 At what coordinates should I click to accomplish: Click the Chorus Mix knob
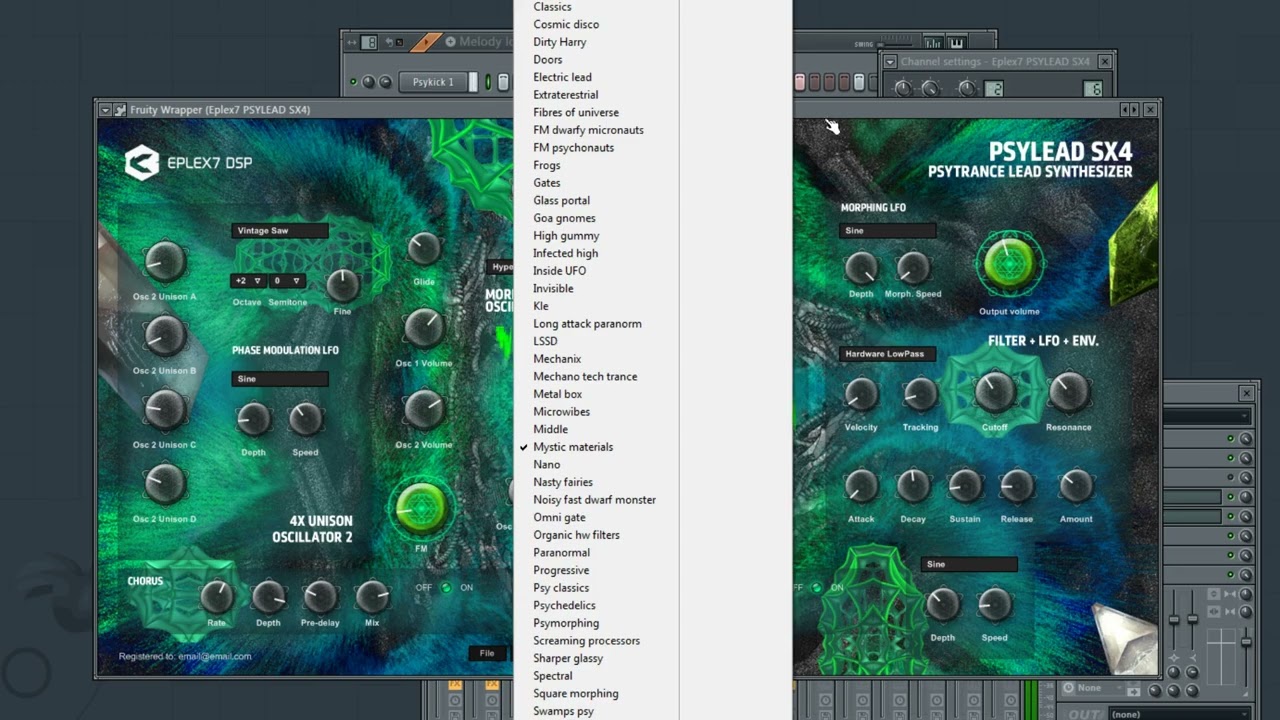coord(372,597)
